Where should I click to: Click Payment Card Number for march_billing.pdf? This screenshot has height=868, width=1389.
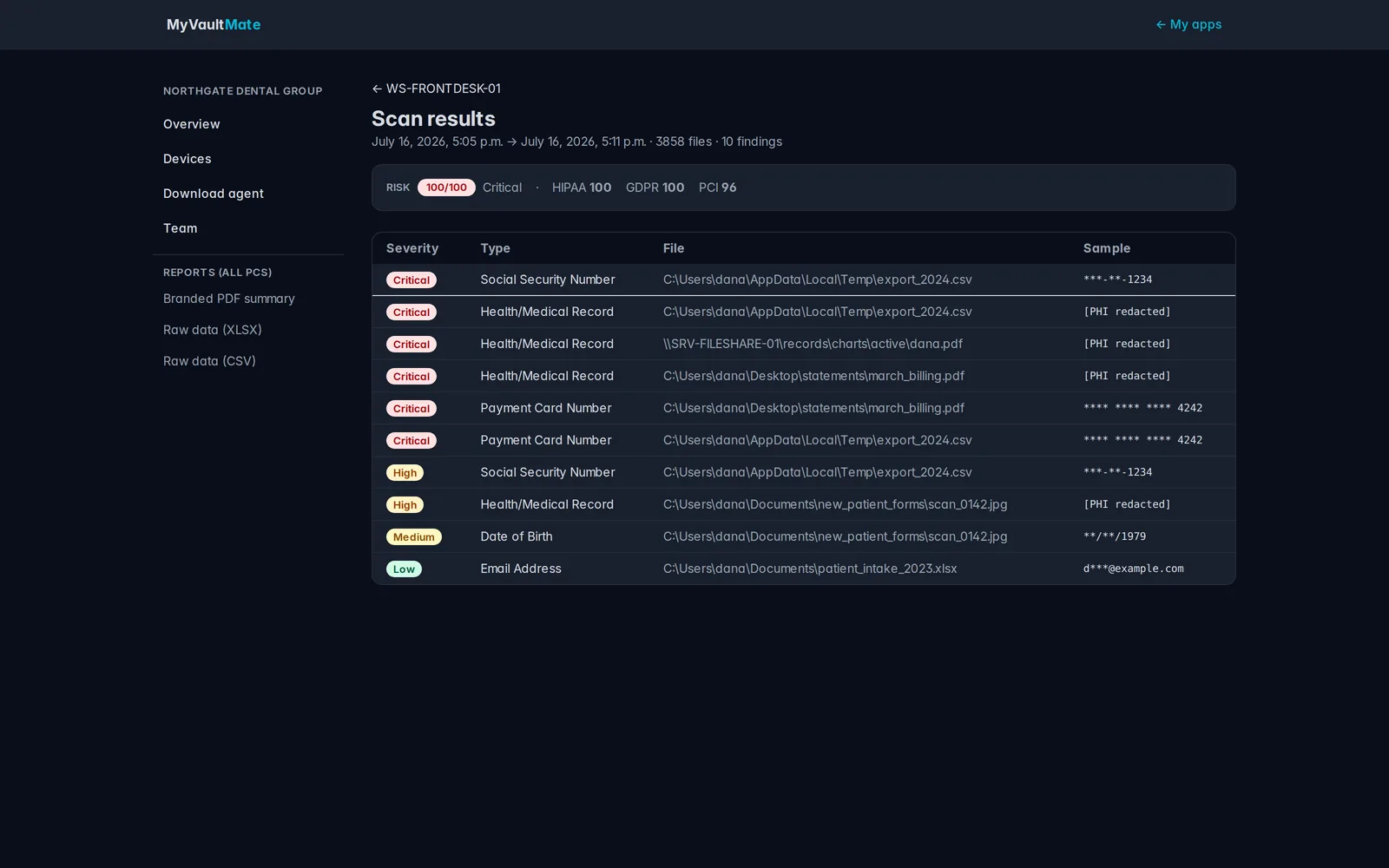coord(546,408)
